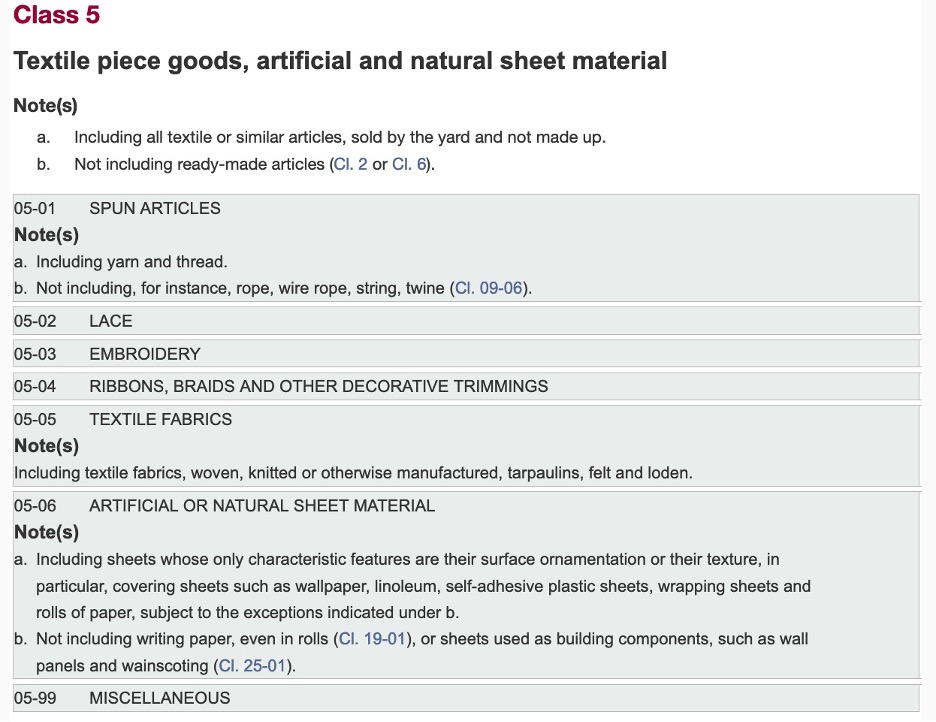Click the 05-03 EMBROIDERY entry
Viewport: 936px width, 722px height.
[x=144, y=354]
